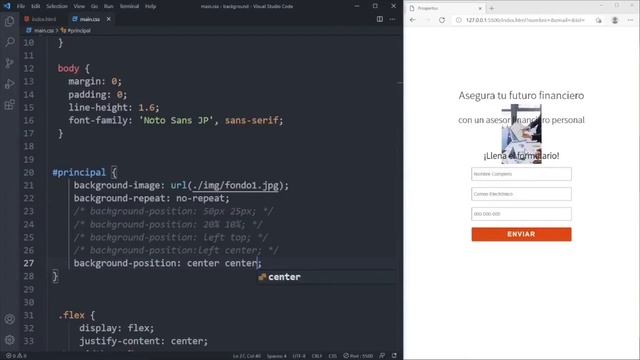The width and height of the screenshot is (640, 360).
Task: Open the Terminal menu
Action: point(129,6)
